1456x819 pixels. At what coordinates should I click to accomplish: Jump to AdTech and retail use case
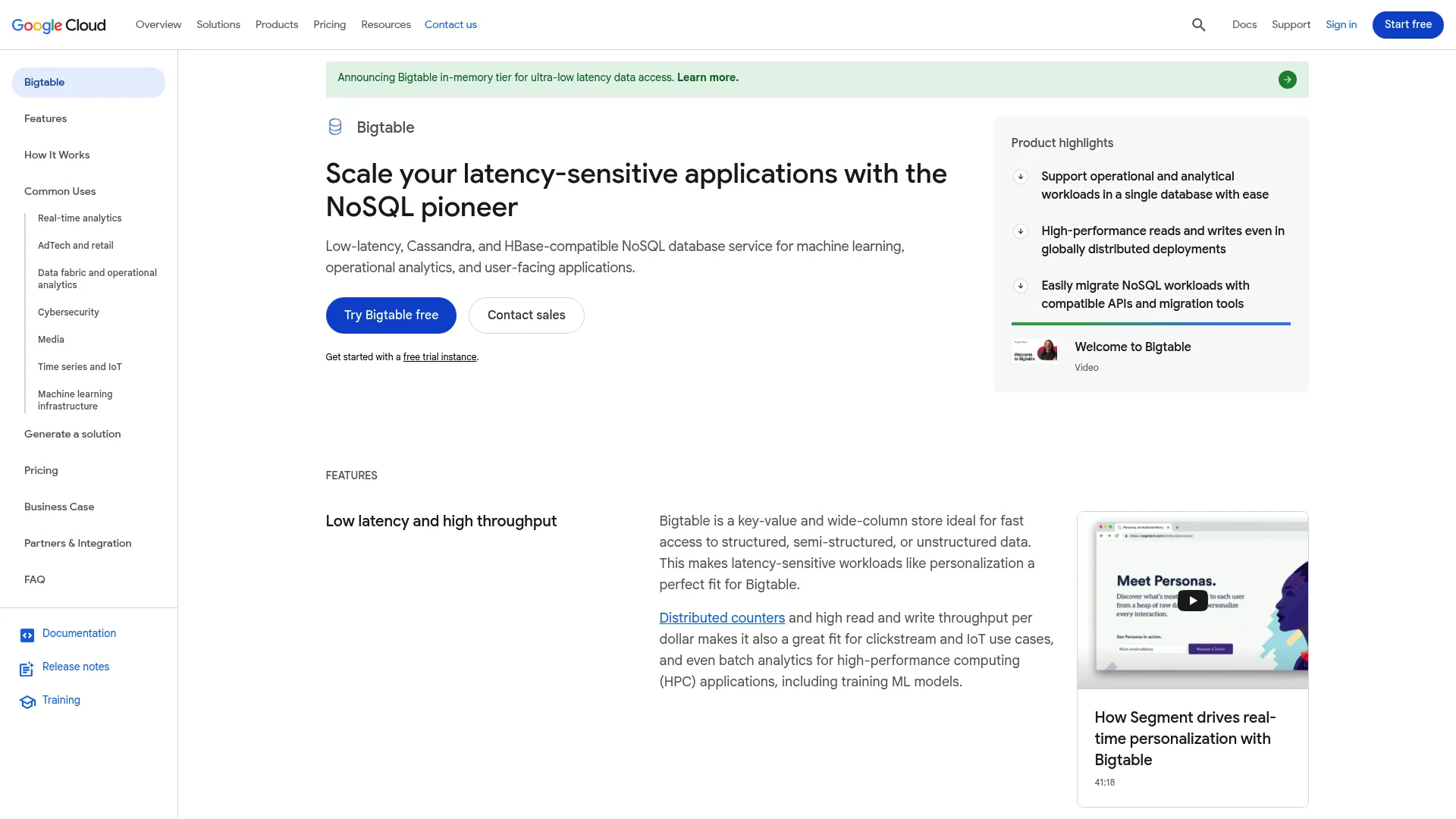(x=76, y=246)
